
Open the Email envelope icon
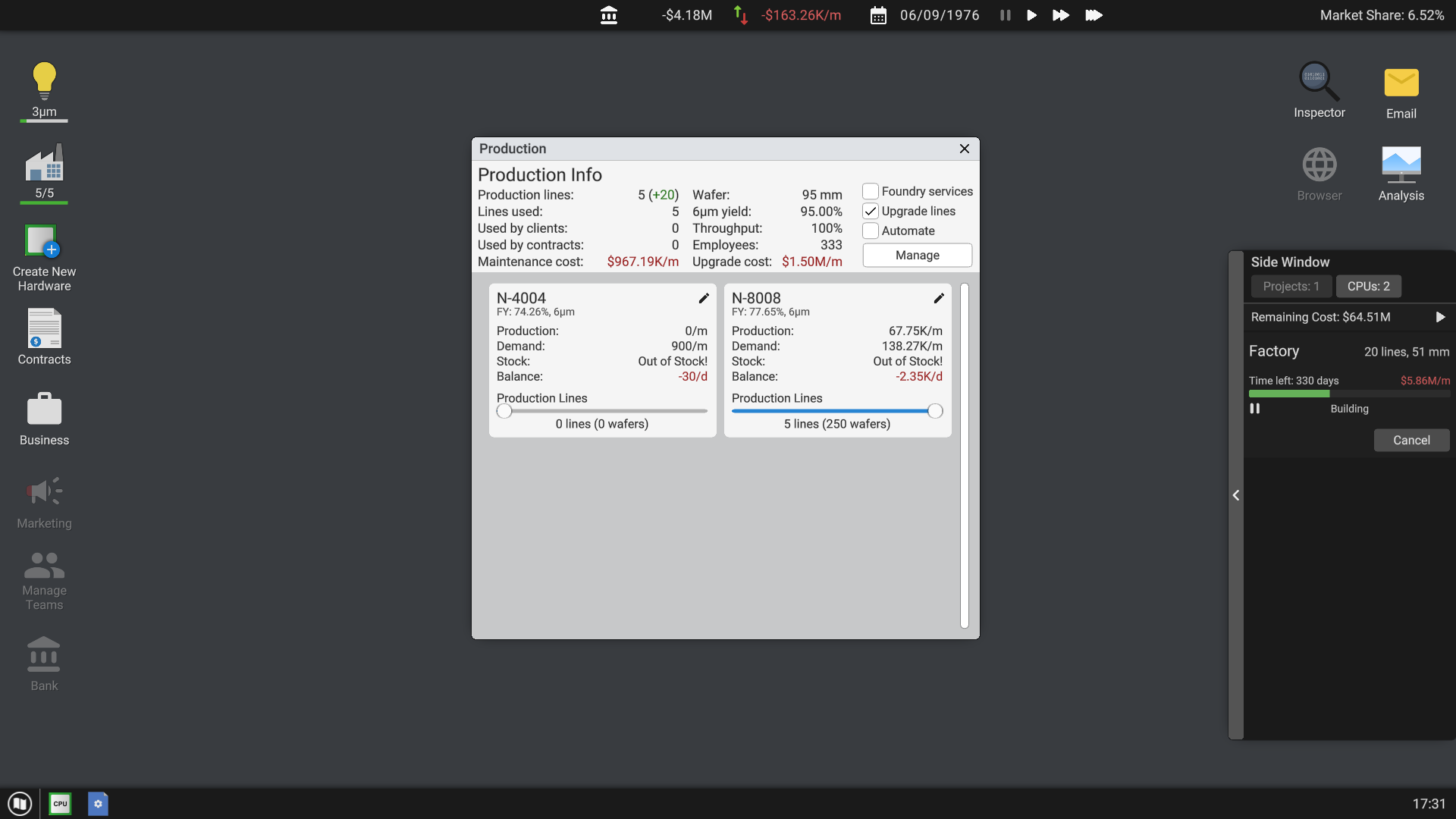click(x=1401, y=83)
